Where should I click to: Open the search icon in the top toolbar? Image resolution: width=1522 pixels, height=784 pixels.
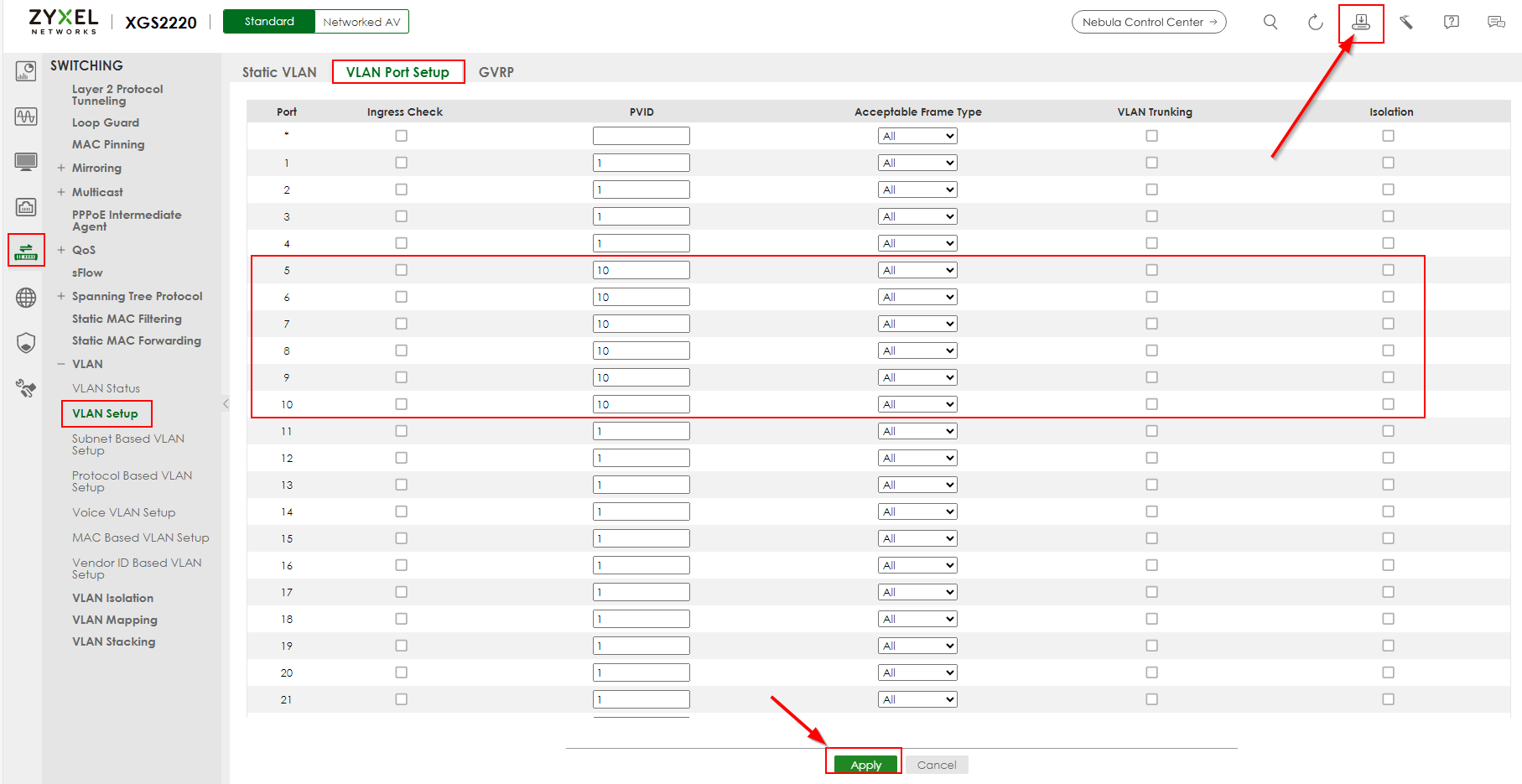(x=1270, y=22)
